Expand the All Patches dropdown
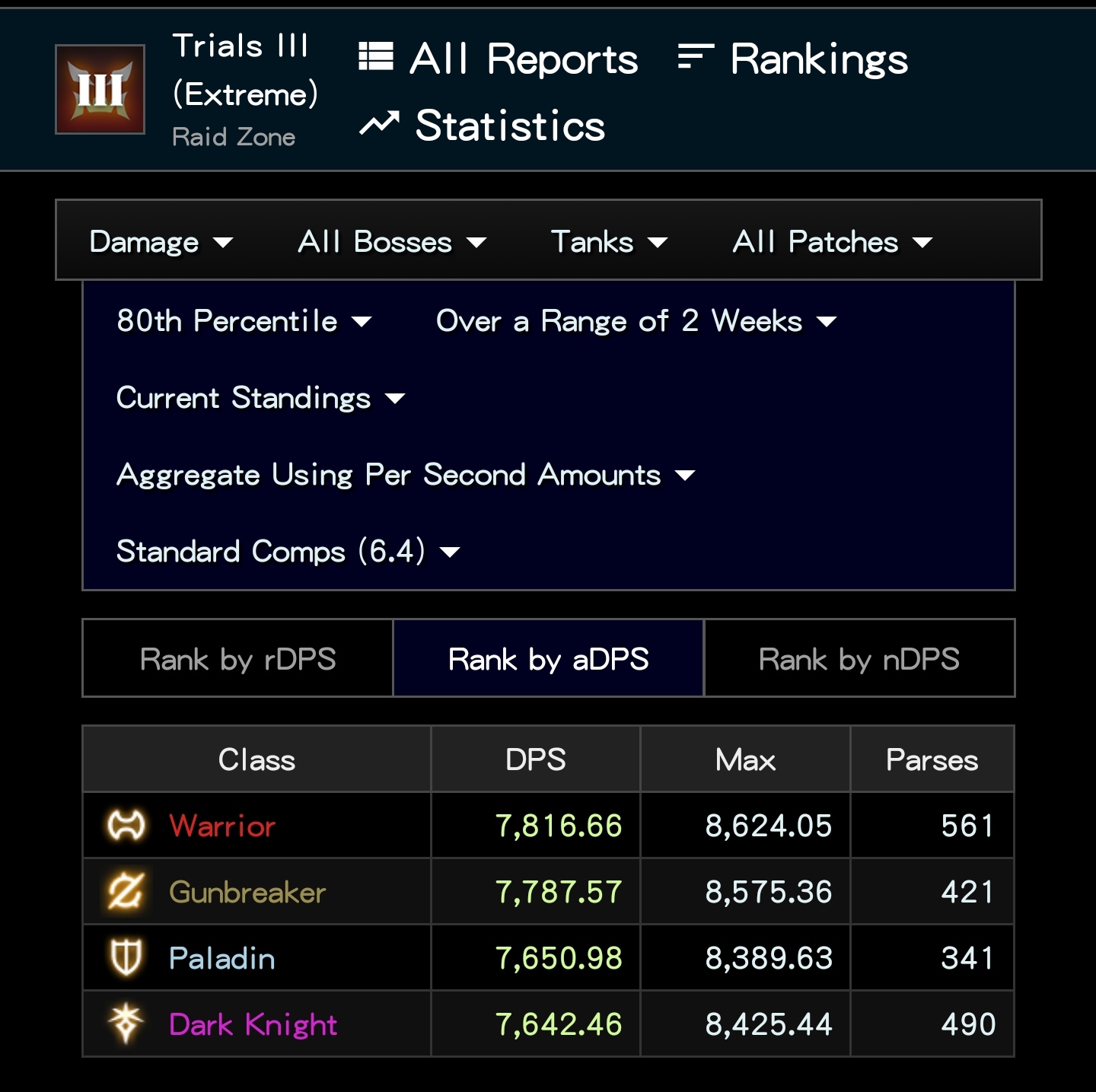 pos(832,242)
